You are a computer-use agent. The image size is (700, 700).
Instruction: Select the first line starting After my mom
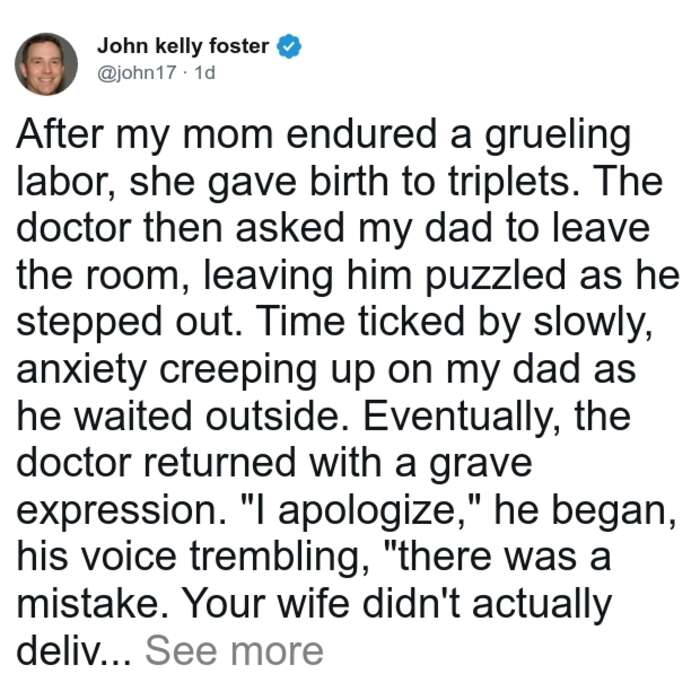click(324, 136)
